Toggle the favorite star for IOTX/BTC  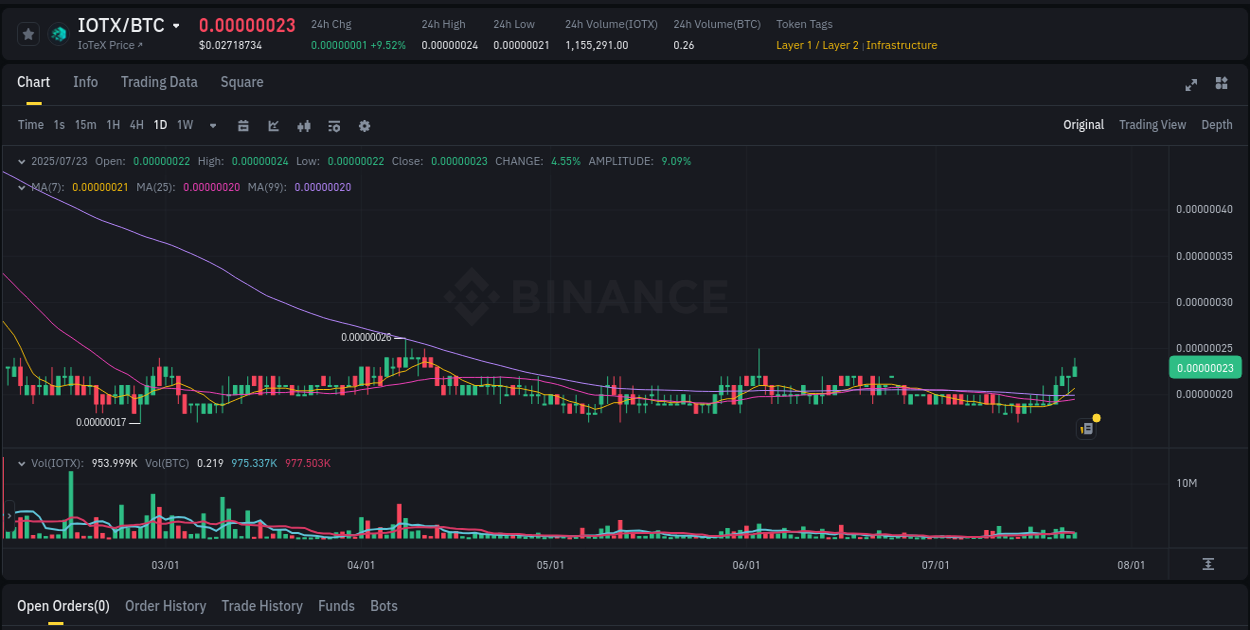point(29,33)
